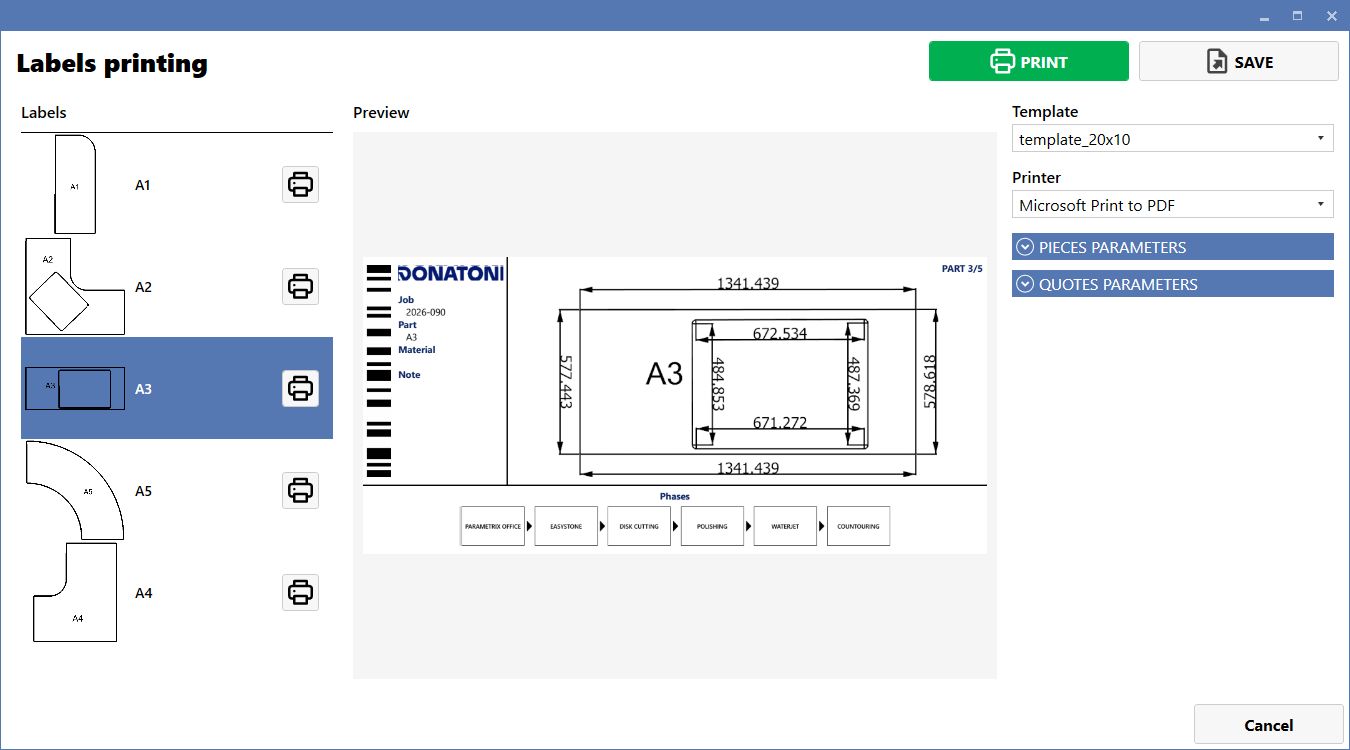The height and width of the screenshot is (750, 1350).
Task: Print the A5 label with its printer icon
Action: point(300,490)
